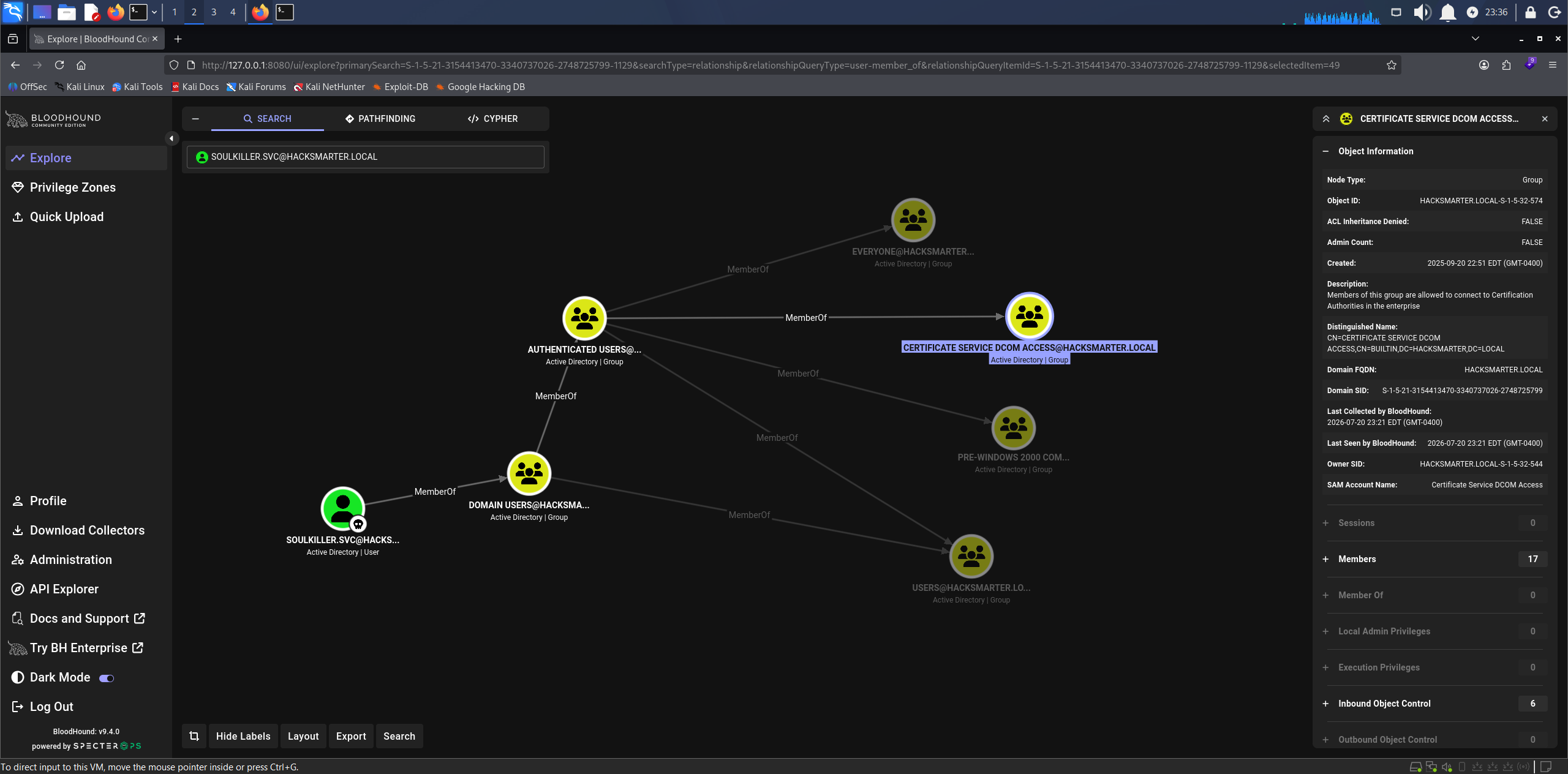Open Firefox extensions puzzle icon

point(1507,65)
